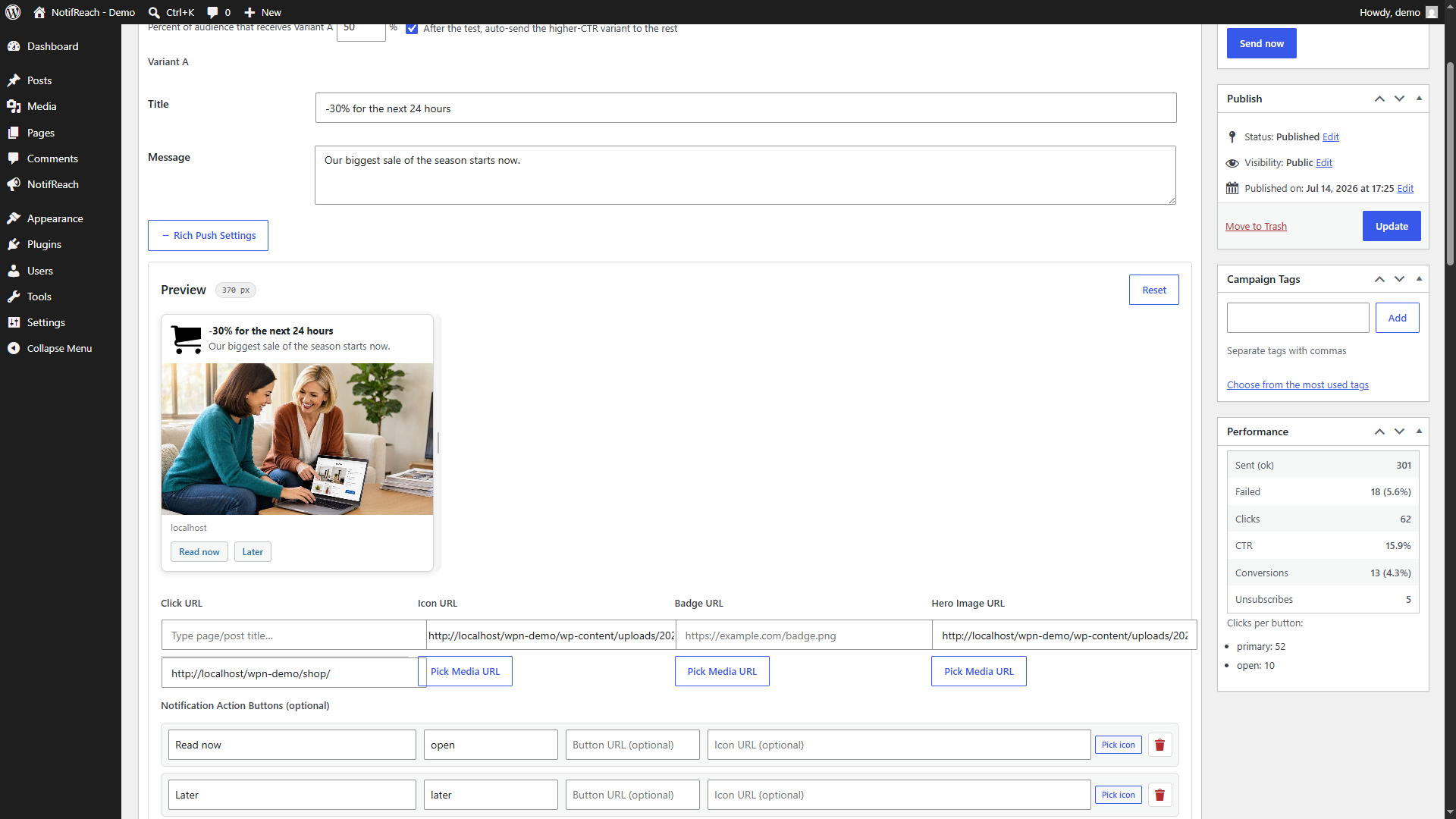This screenshot has width=1456, height=819.
Task: Click the hero image in the preview
Action: (297, 439)
